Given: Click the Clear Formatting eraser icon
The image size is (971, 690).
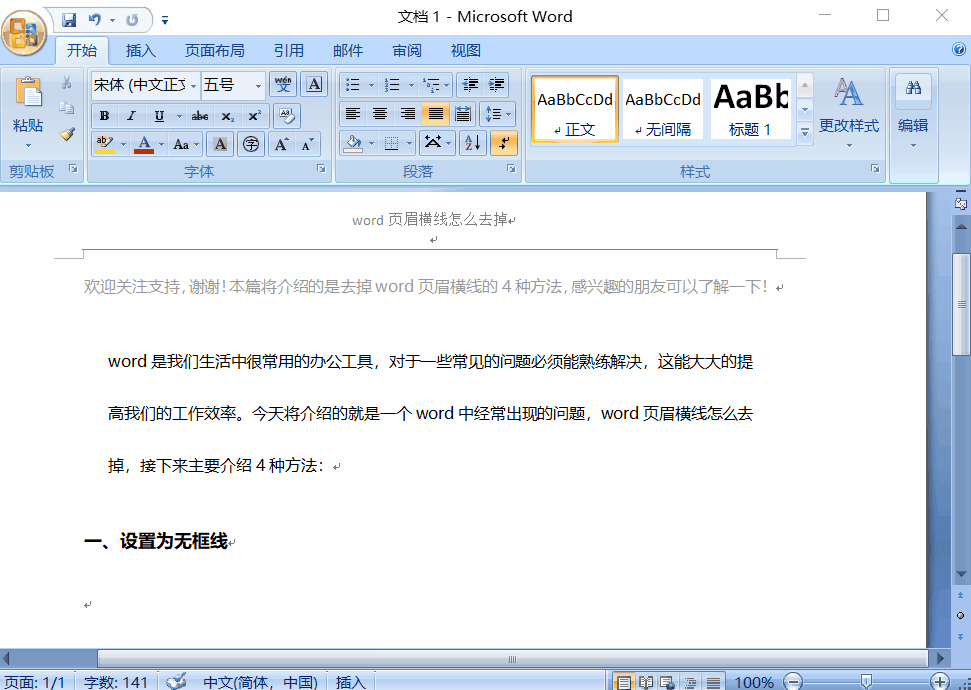Looking at the screenshot, I should pyautogui.click(x=286, y=116).
